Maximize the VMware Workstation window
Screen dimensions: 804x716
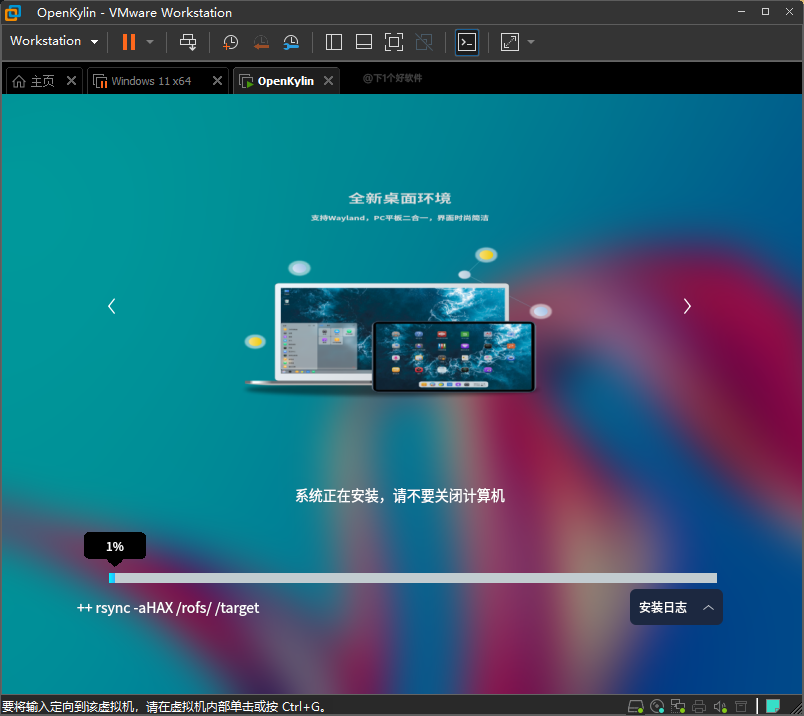click(x=766, y=11)
